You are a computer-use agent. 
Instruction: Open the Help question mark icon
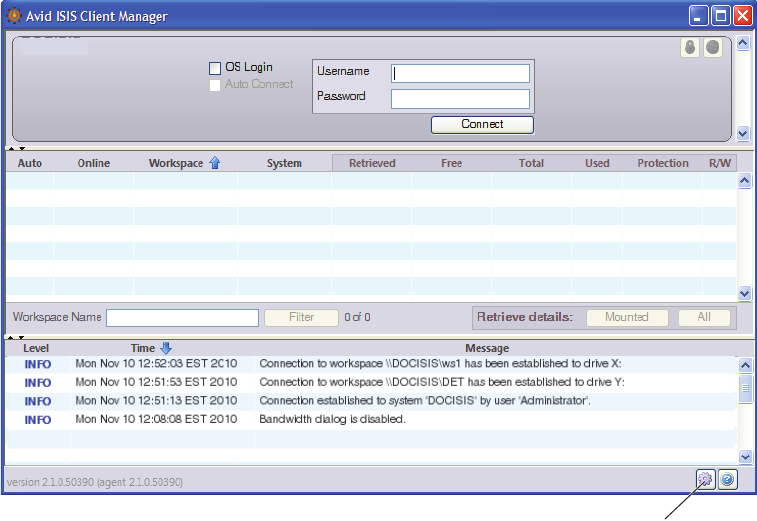click(x=728, y=479)
